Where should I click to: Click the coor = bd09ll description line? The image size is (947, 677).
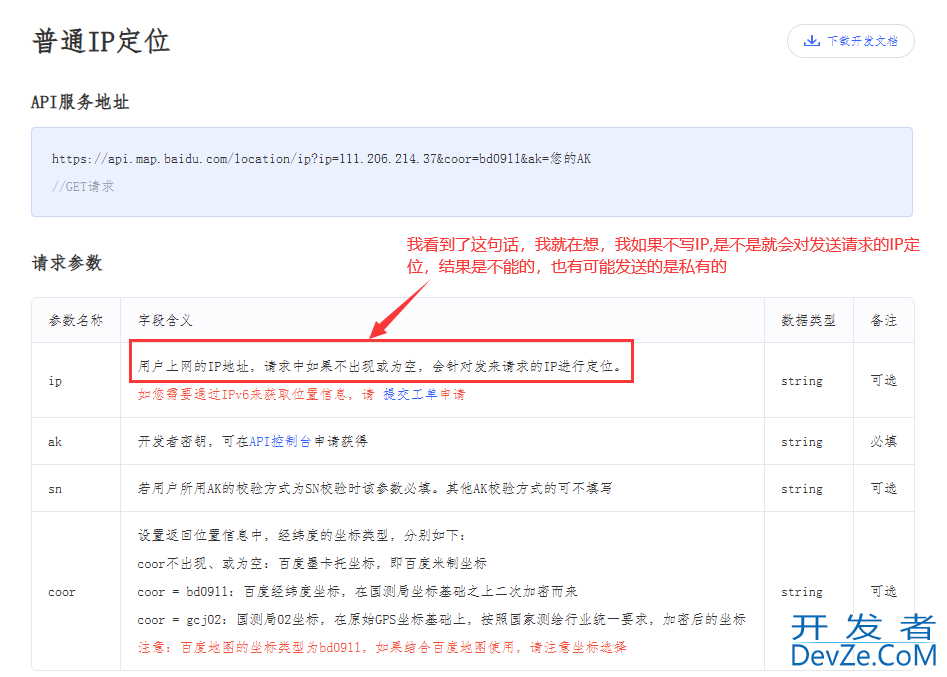point(358,591)
